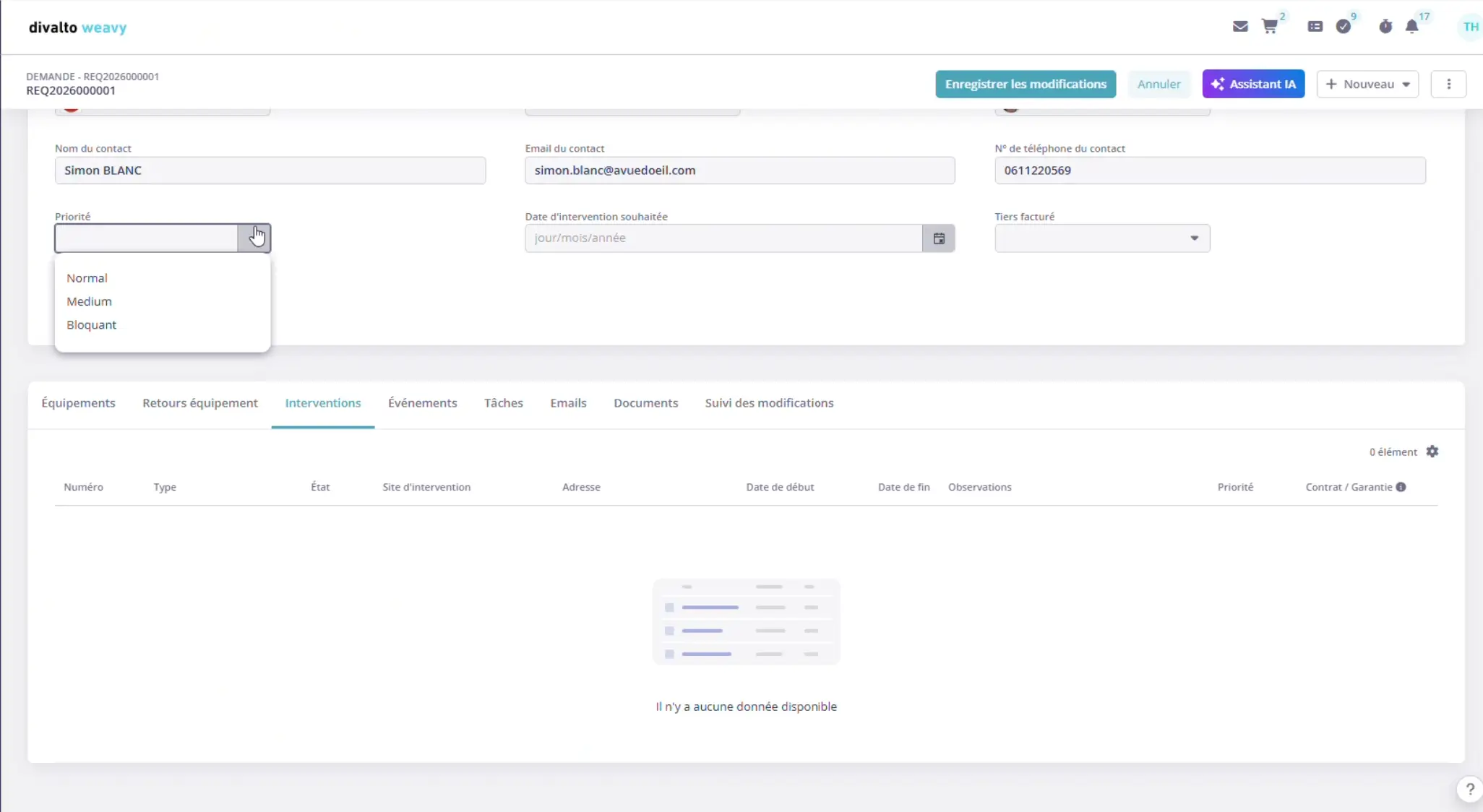Select Normal priority option
This screenshot has height=812, width=1483.
click(x=87, y=278)
